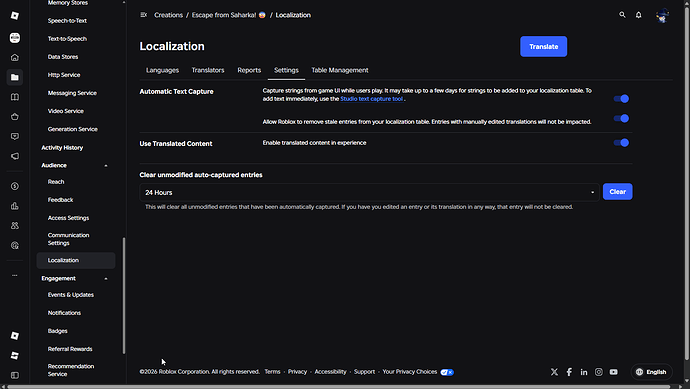
Task: Open the Studio text capture tool link
Action: [371, 99]
